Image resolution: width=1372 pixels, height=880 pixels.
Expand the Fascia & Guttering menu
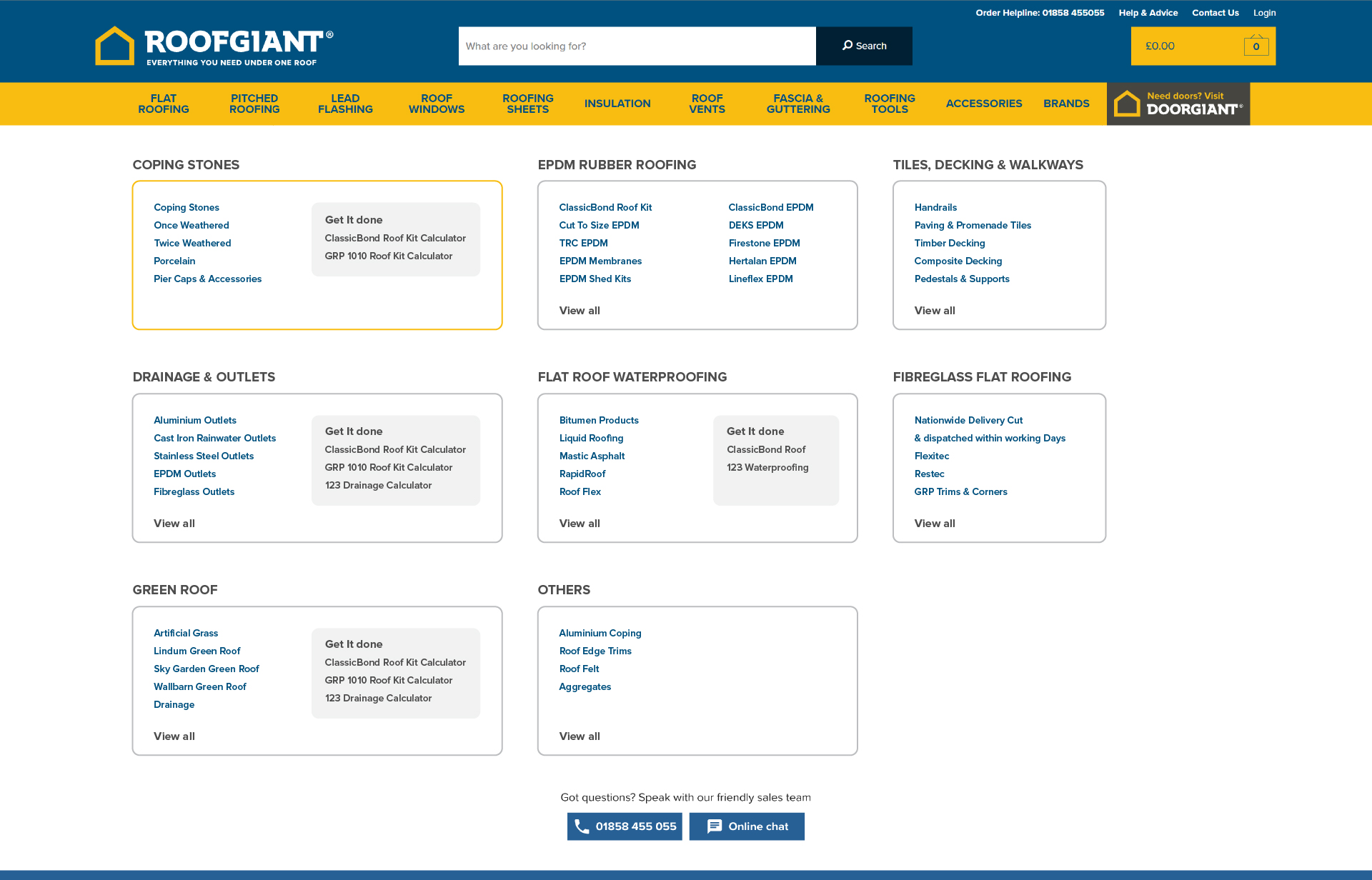(798, 104)
